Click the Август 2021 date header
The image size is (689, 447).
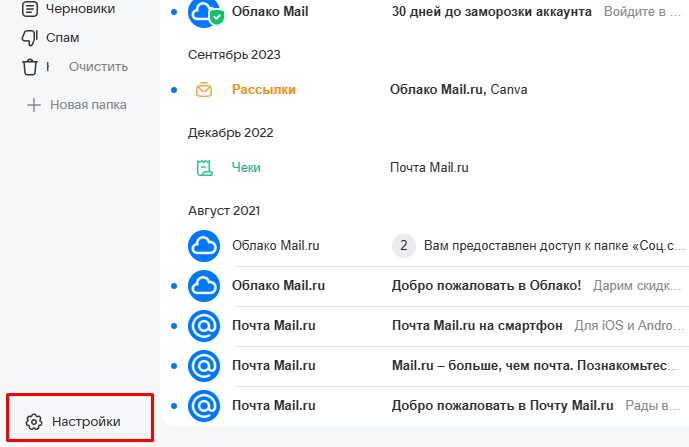(x=224, y=211)
